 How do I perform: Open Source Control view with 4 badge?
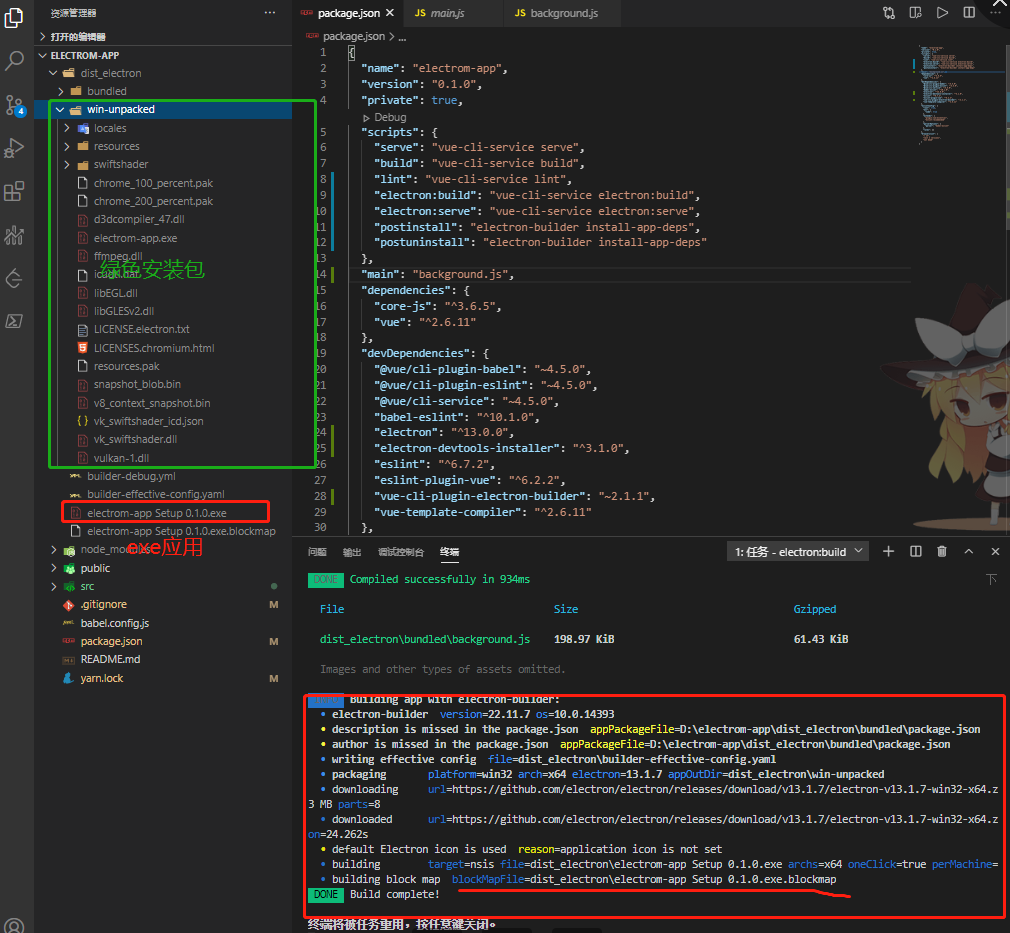(14, 105)
